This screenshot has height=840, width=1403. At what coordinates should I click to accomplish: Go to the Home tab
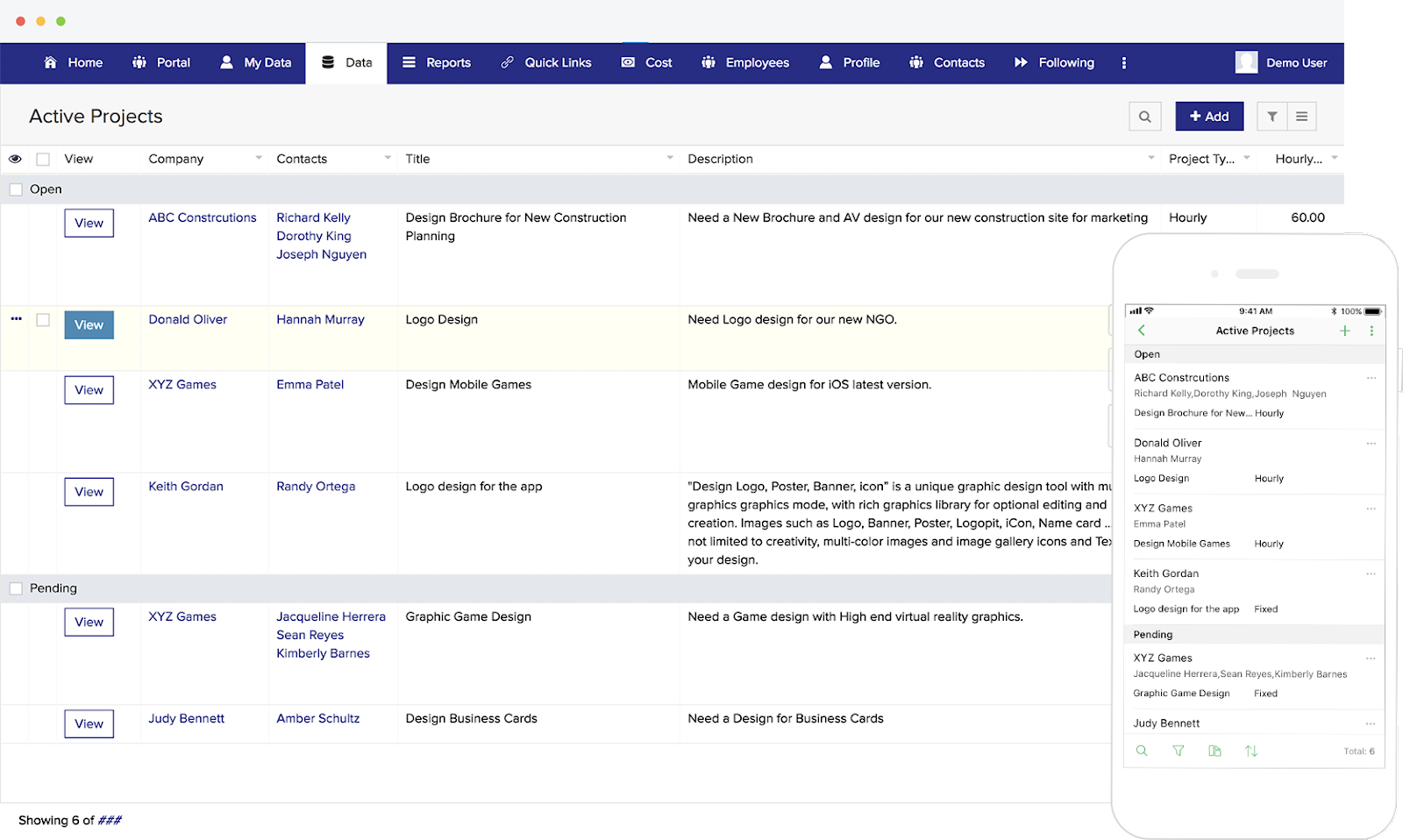pos(73,63)
